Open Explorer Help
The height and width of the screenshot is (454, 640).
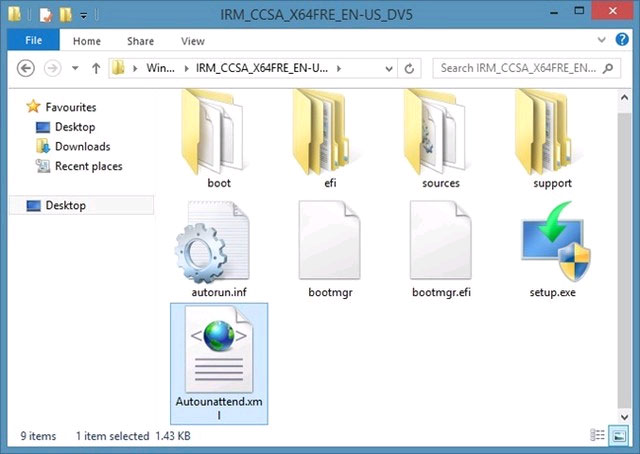pos(622,40)
